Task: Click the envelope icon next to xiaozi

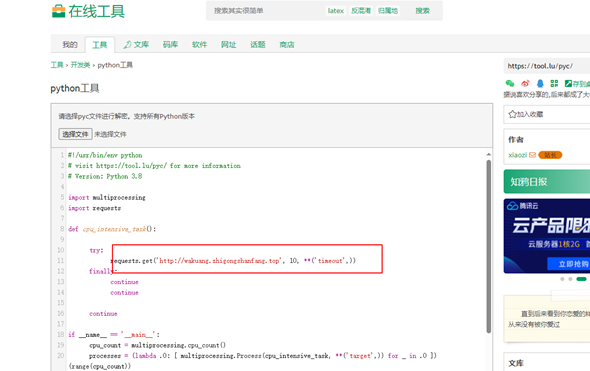Action: pos(532,155)
